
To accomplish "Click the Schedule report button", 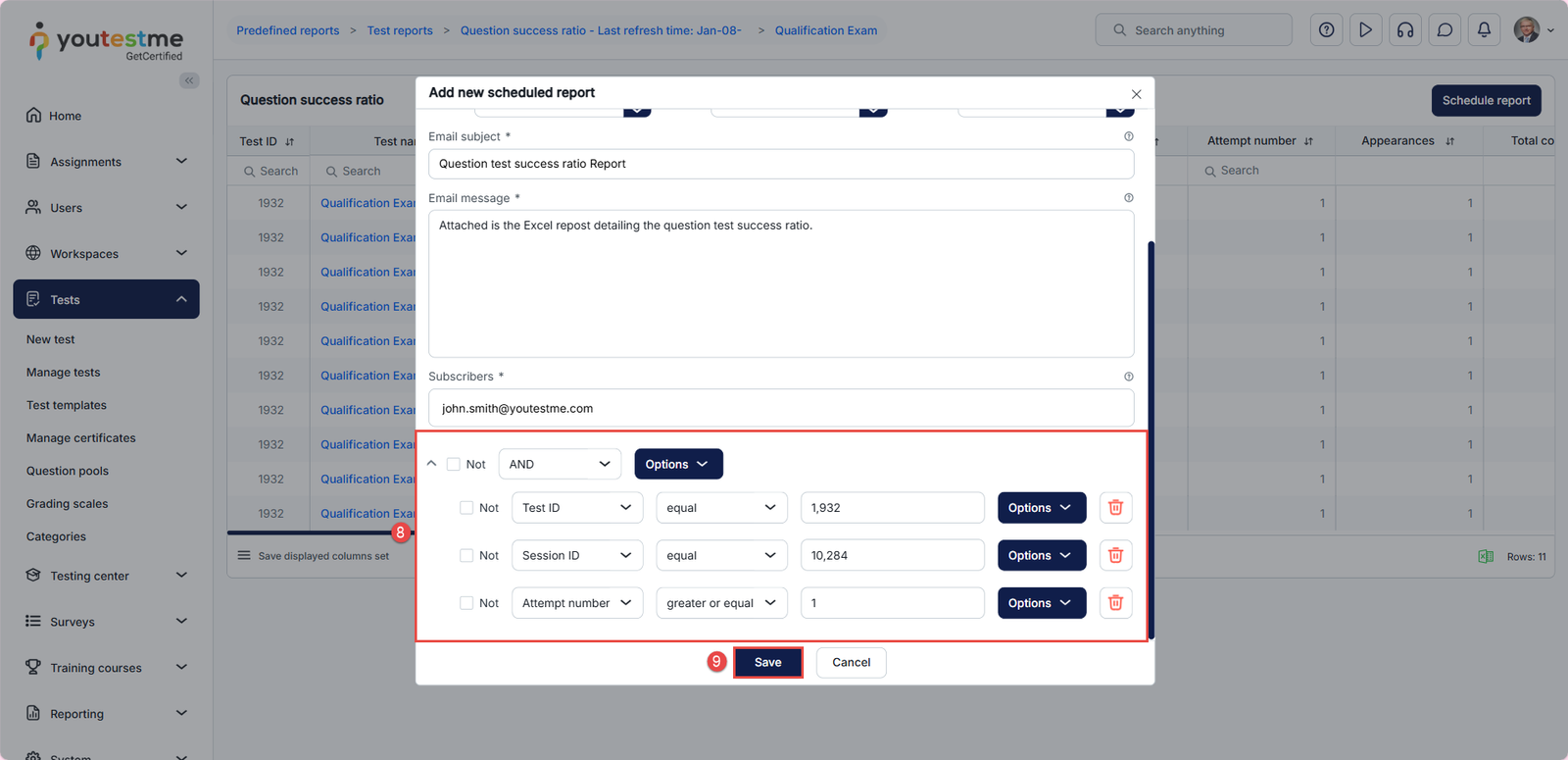I will coord(1487,100).
